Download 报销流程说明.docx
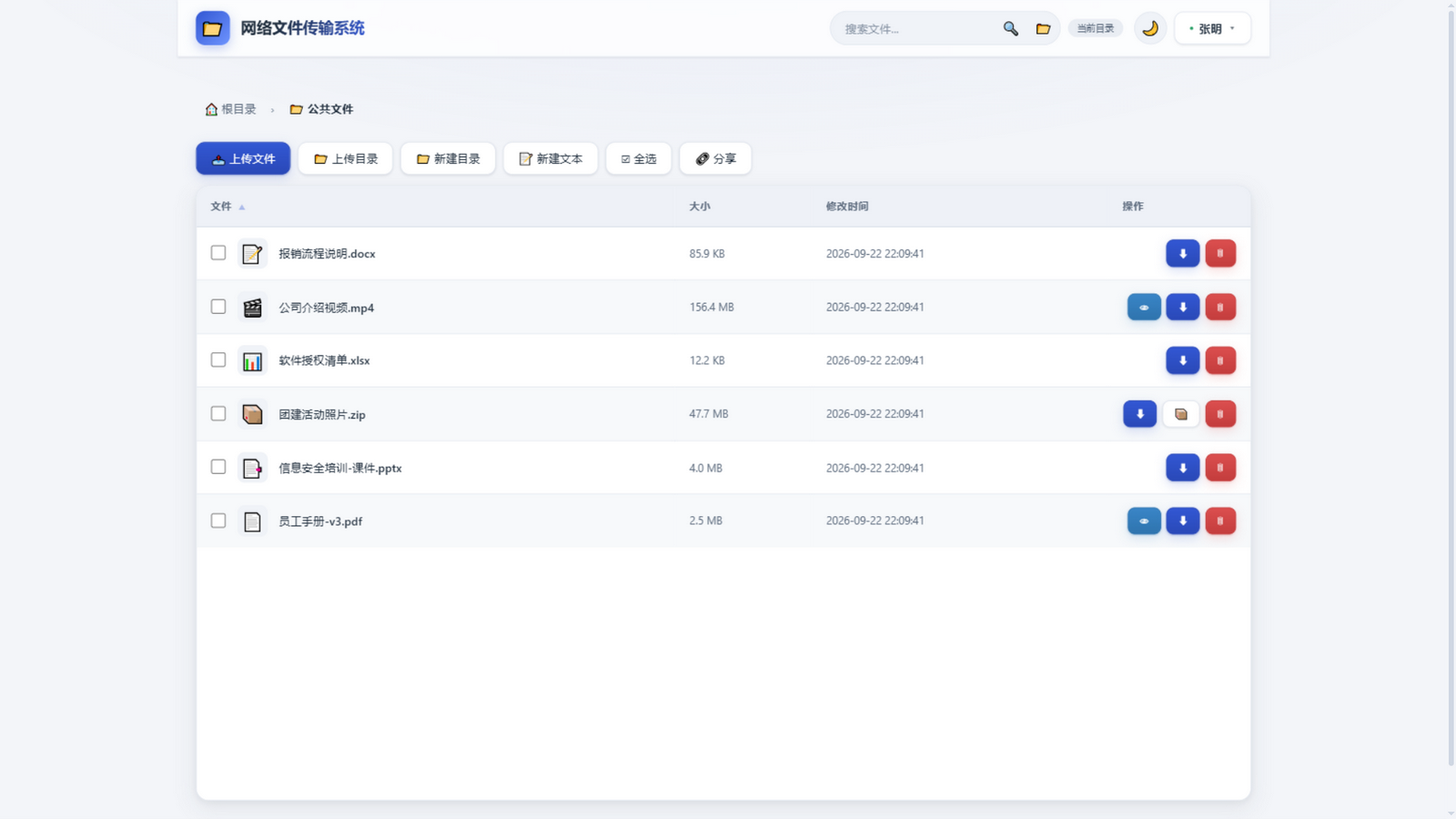Screen dimensions: 1456x819 pyautogui.click(x=1183, y=253)
